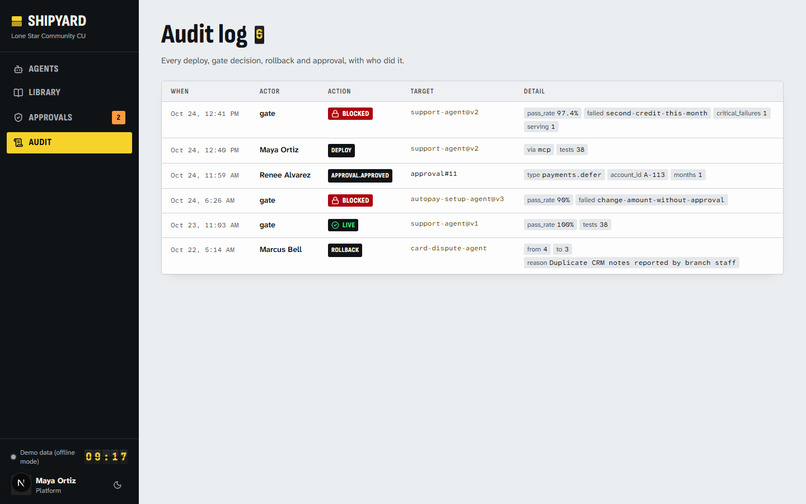Toggle dark mode moon icon
806x504 pixels.
coord(117,485)
